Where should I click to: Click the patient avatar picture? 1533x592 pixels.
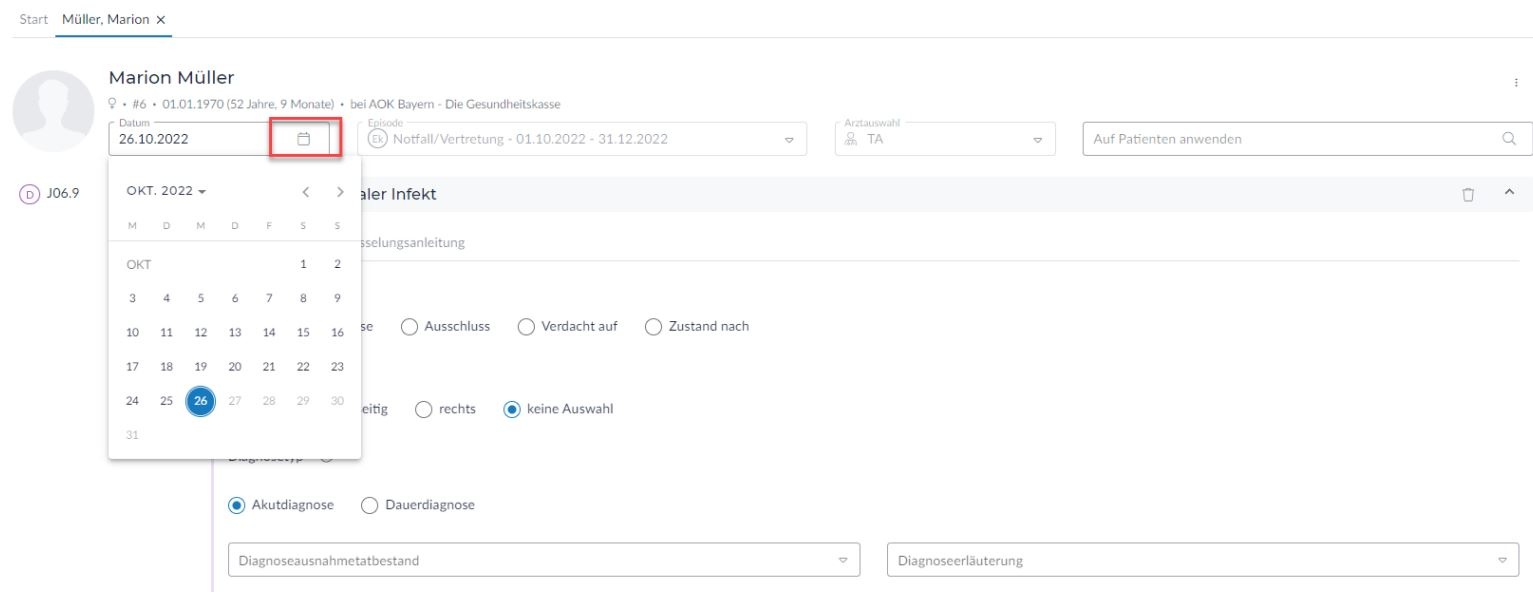[x=52, y=110]
